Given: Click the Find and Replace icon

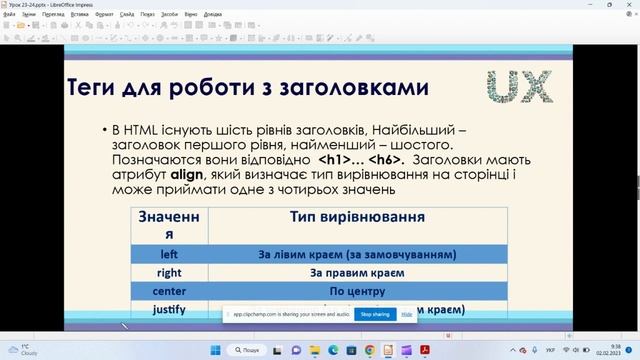Looking at the screenshot, I should (163, 25).
